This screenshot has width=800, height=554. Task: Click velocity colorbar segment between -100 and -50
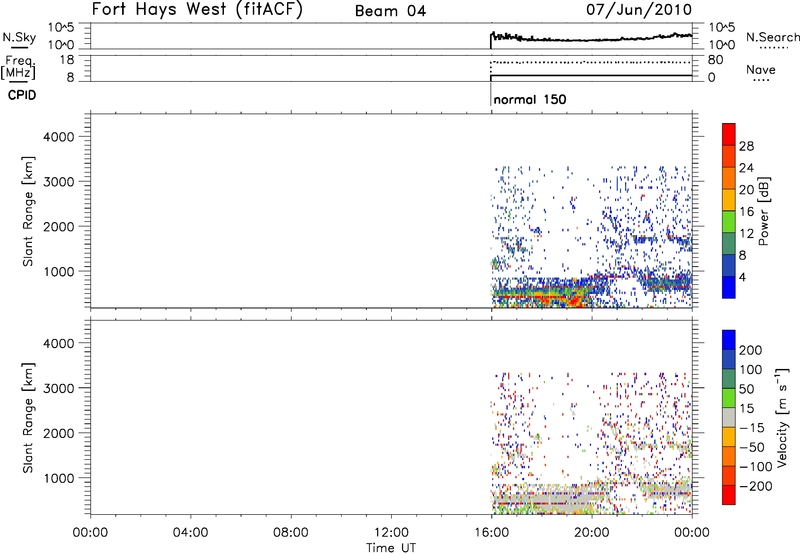pyautogui.click(x=729, y=456)
